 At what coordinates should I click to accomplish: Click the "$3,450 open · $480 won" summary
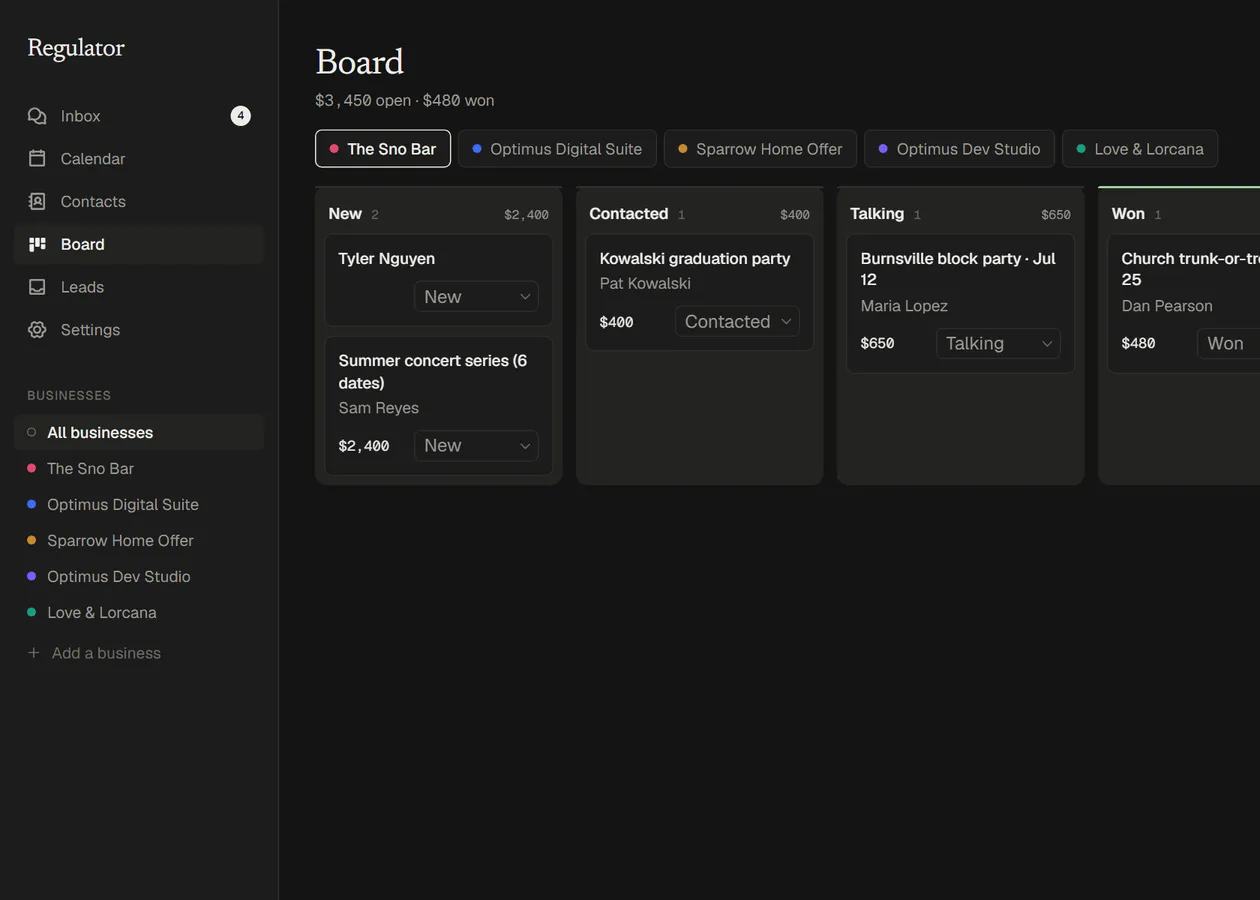(405, 101)
